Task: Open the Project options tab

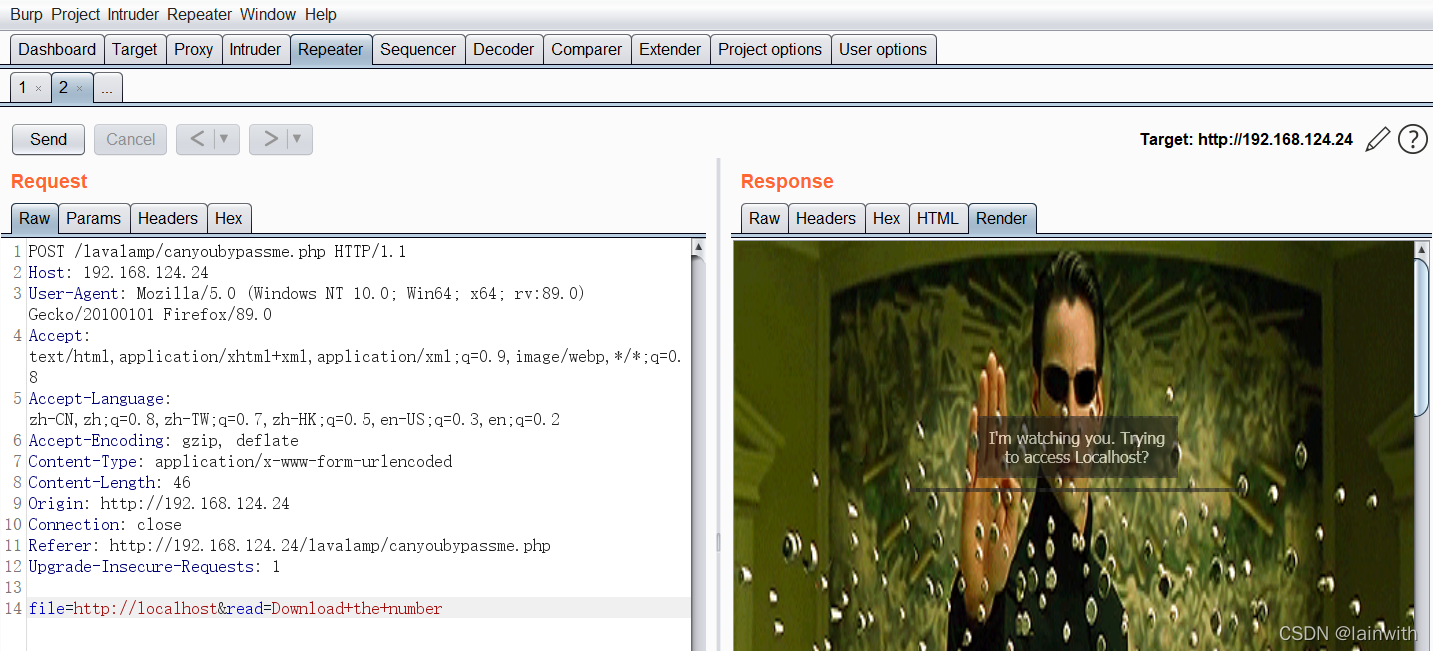Action: 770,49
